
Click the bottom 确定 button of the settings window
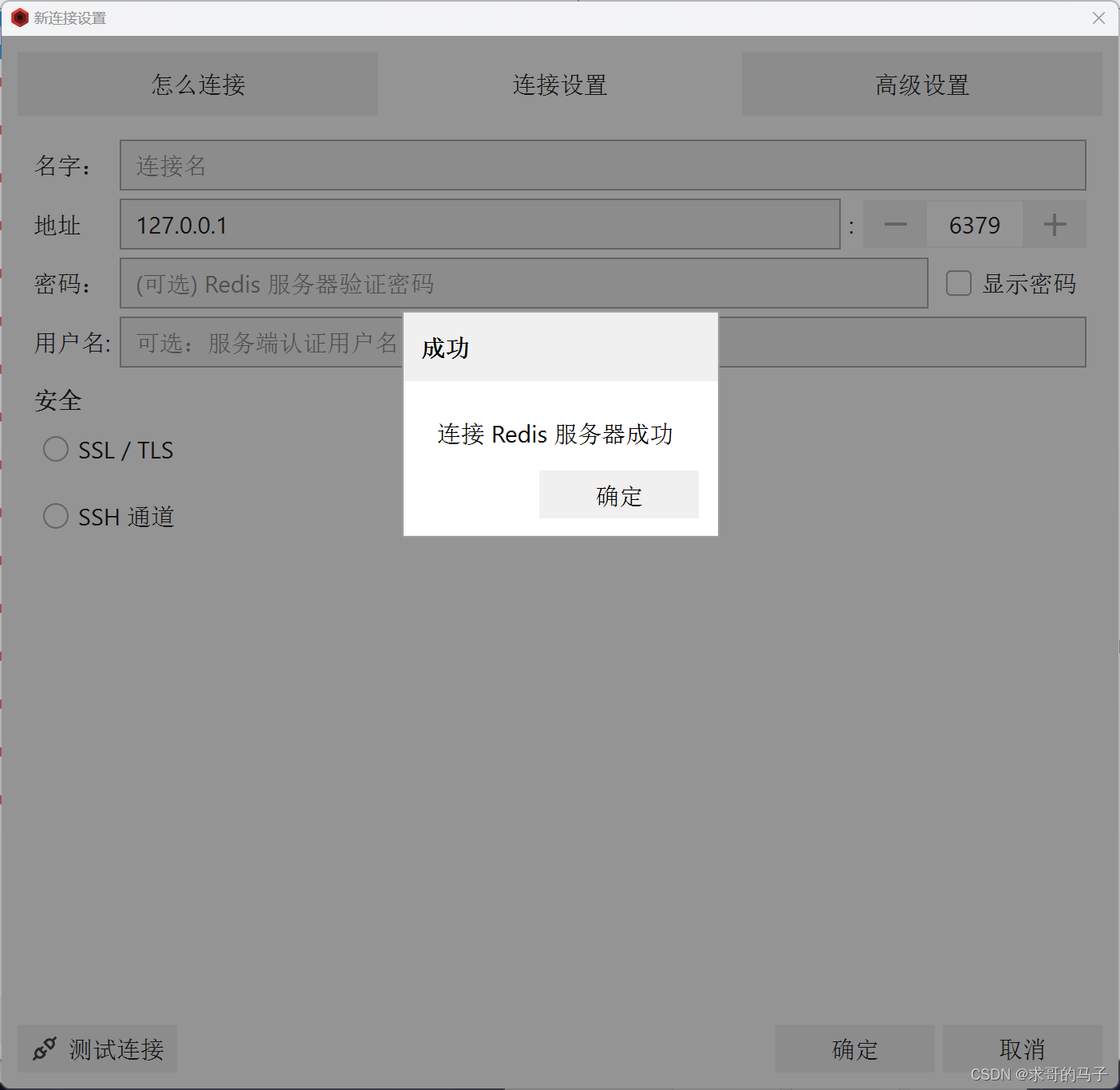click(x=855, y=1049)
